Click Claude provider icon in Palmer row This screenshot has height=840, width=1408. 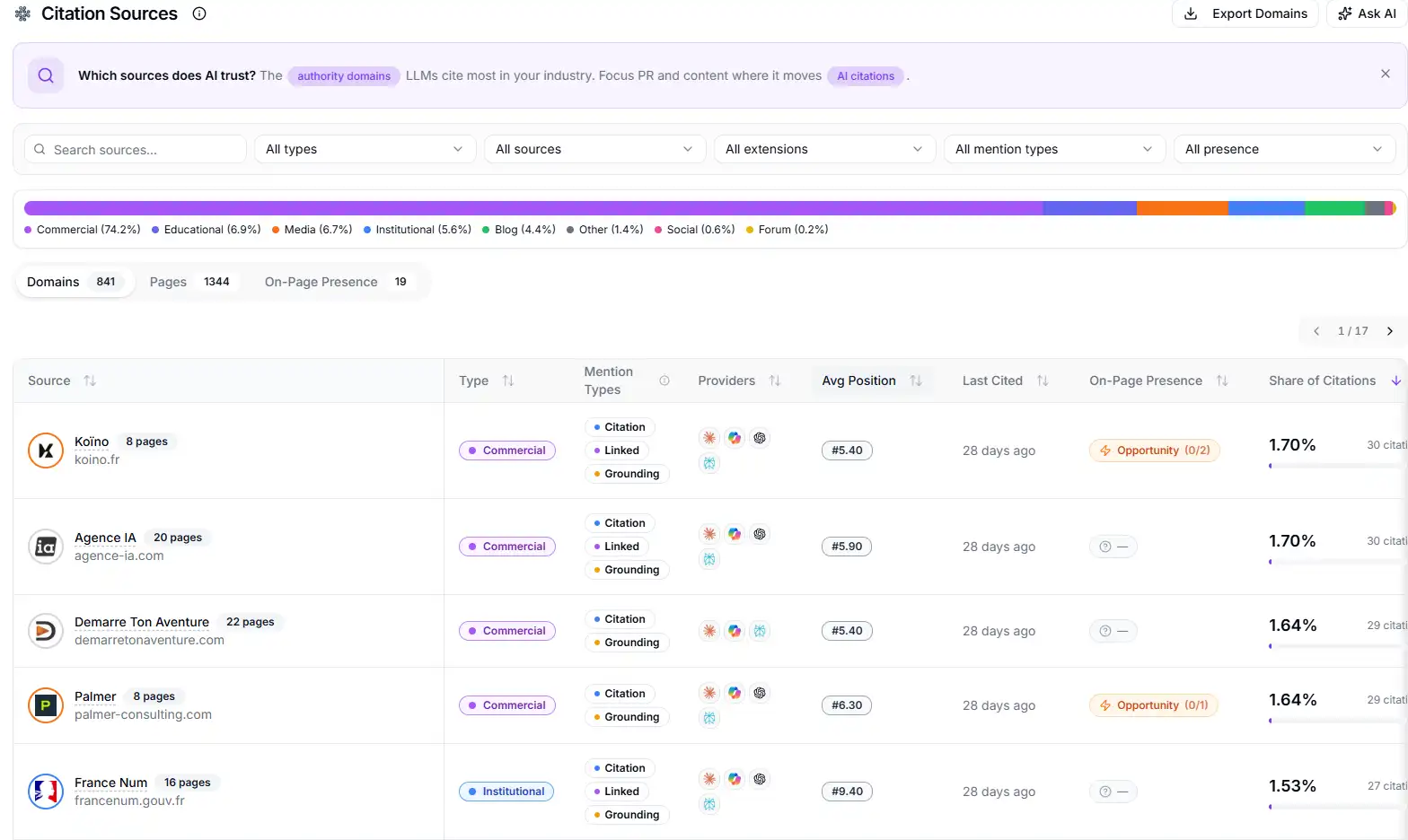tap(709, 693)
